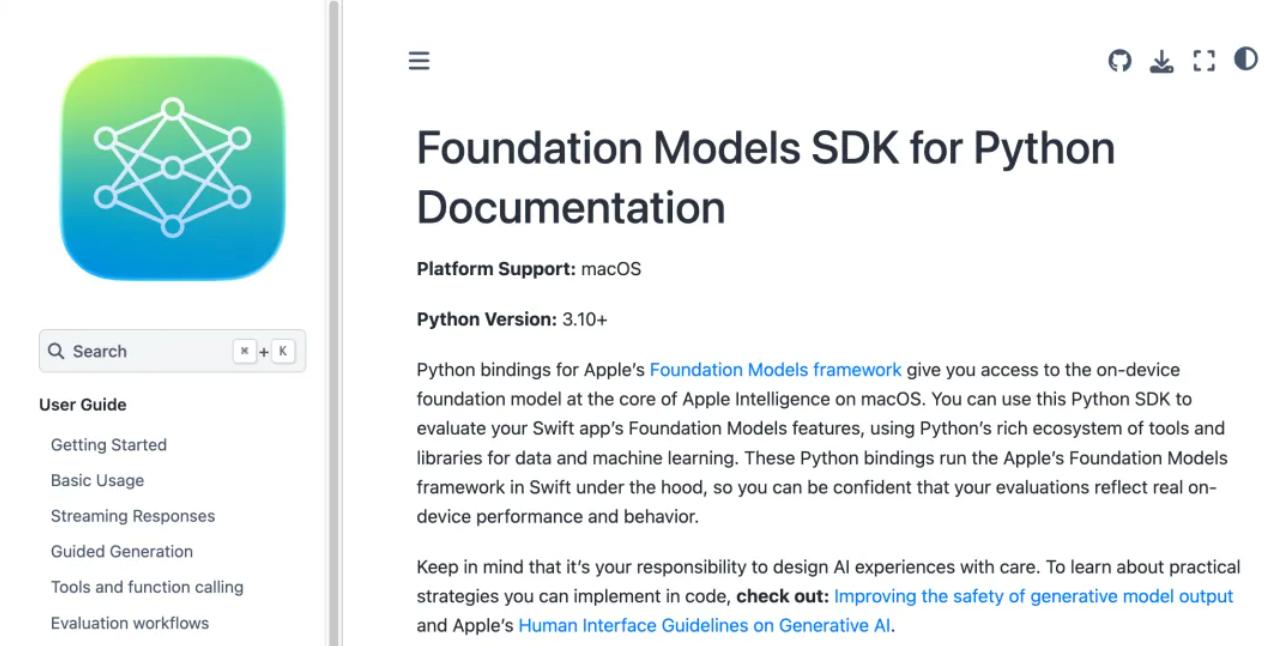
Task: Click the sidebar vertical scrollbar
Action: pos(334,323)
